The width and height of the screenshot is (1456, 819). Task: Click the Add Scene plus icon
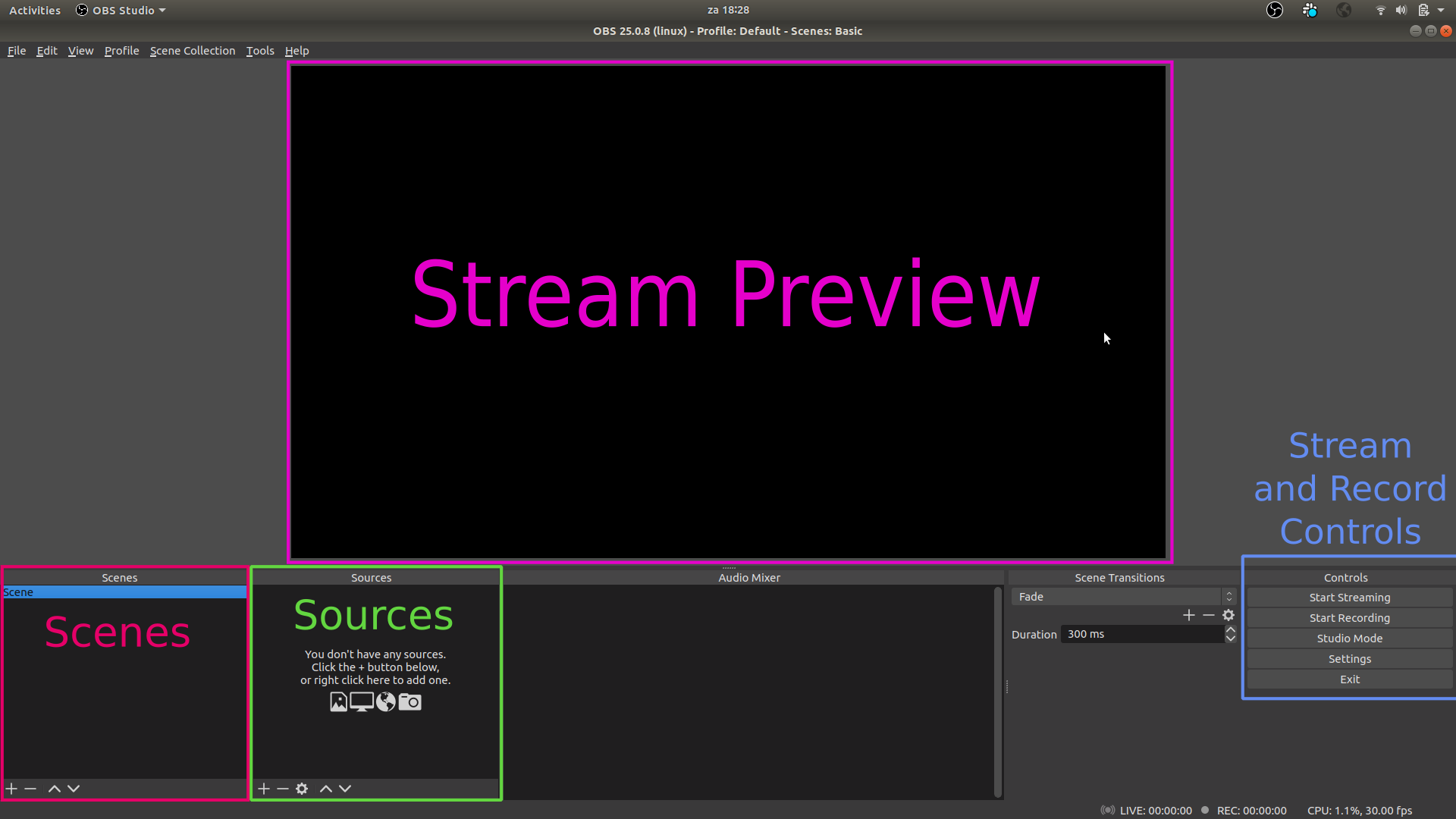click(11, 788)
